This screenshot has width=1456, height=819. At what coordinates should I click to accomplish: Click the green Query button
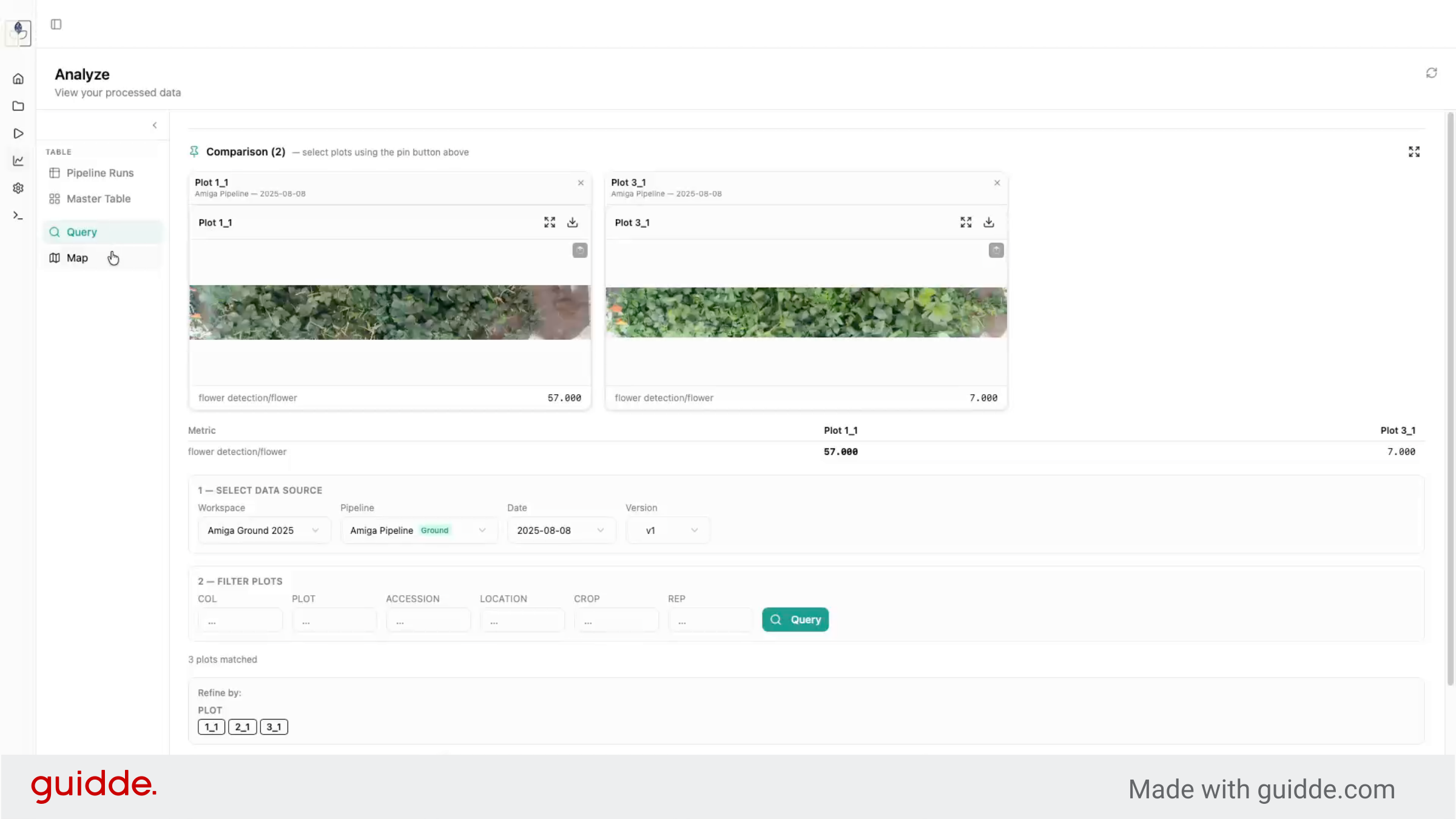pos(795,619)
